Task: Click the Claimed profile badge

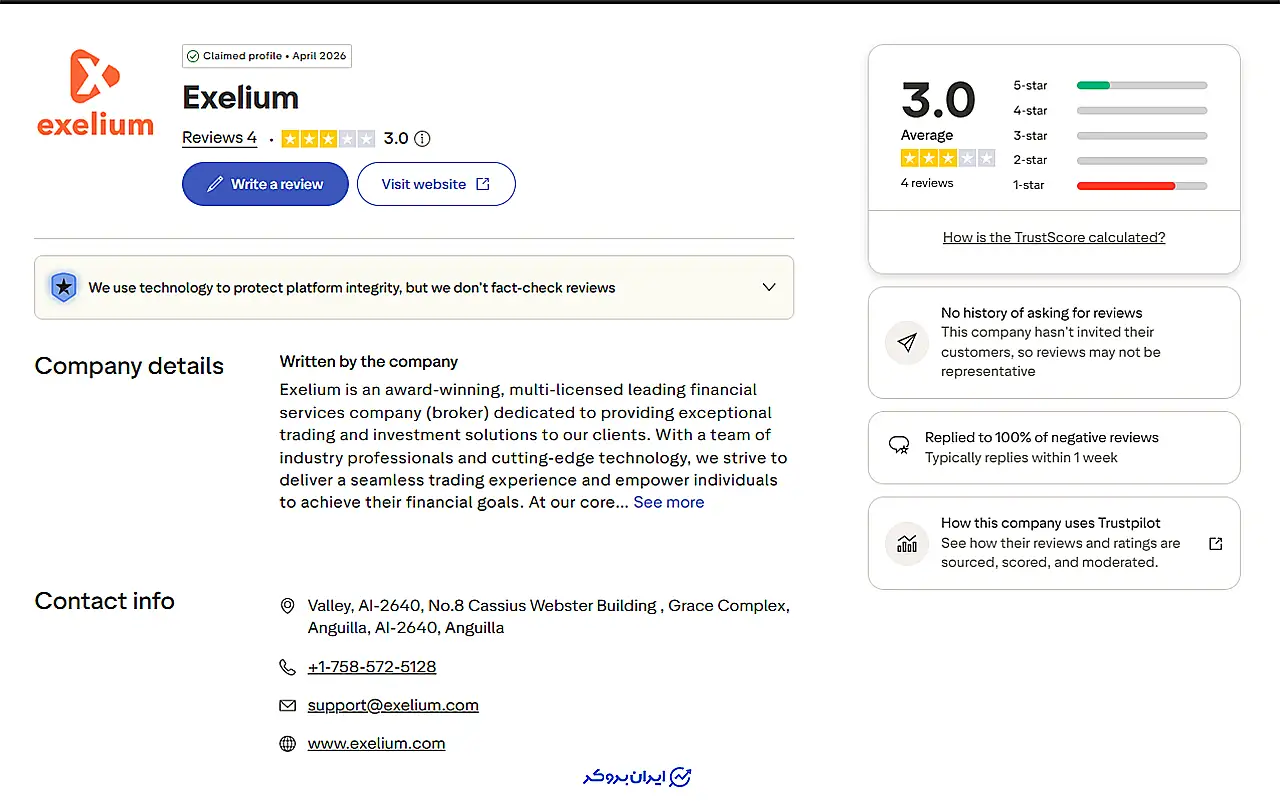Action: [x=267, y=56]
